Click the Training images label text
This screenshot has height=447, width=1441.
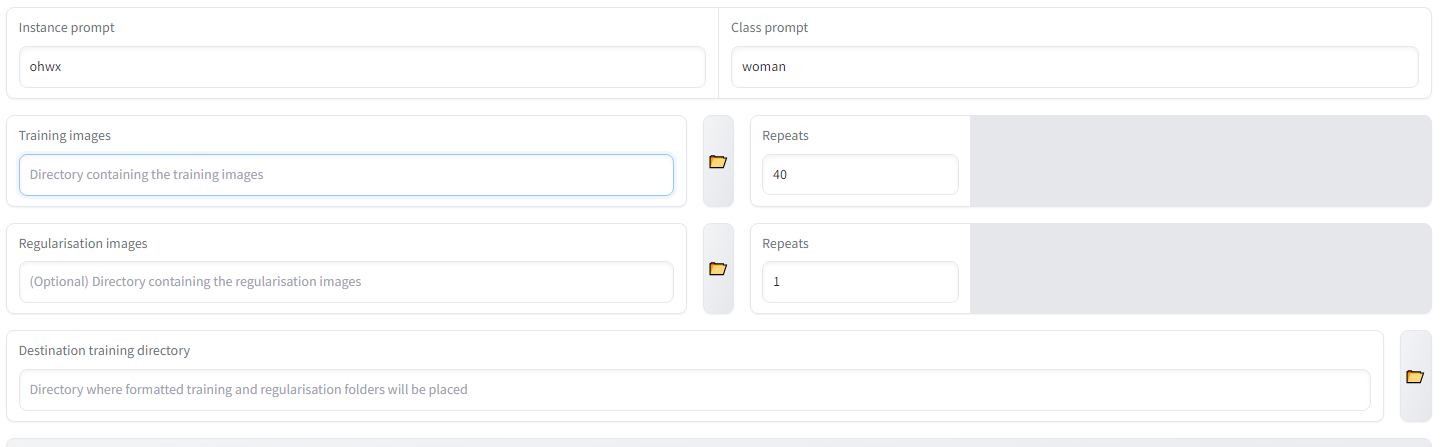[65, 136]
